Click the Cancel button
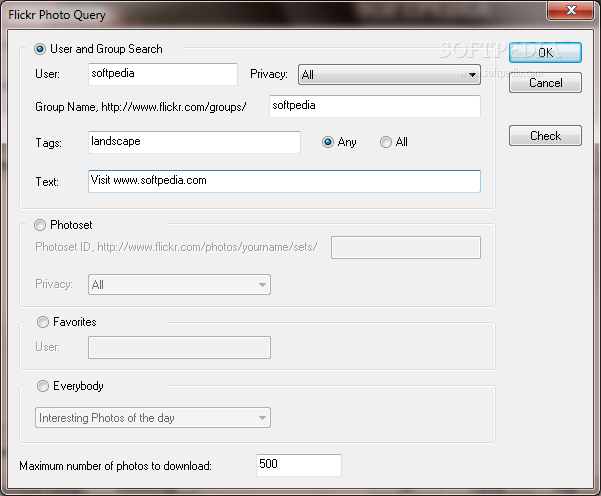Viewport: 601px width, 496px height. pos(545,83)
